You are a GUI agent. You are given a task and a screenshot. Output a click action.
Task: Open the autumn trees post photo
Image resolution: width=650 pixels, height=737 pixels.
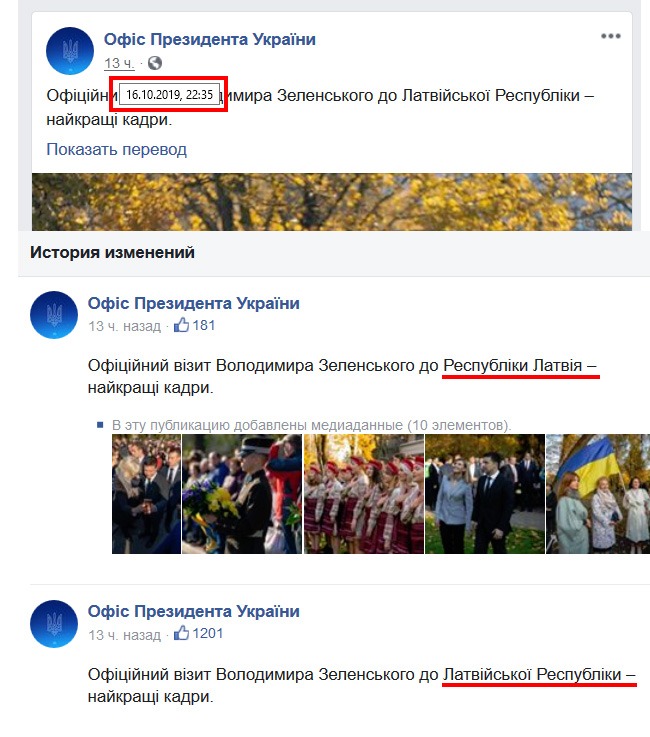[332, 202]
